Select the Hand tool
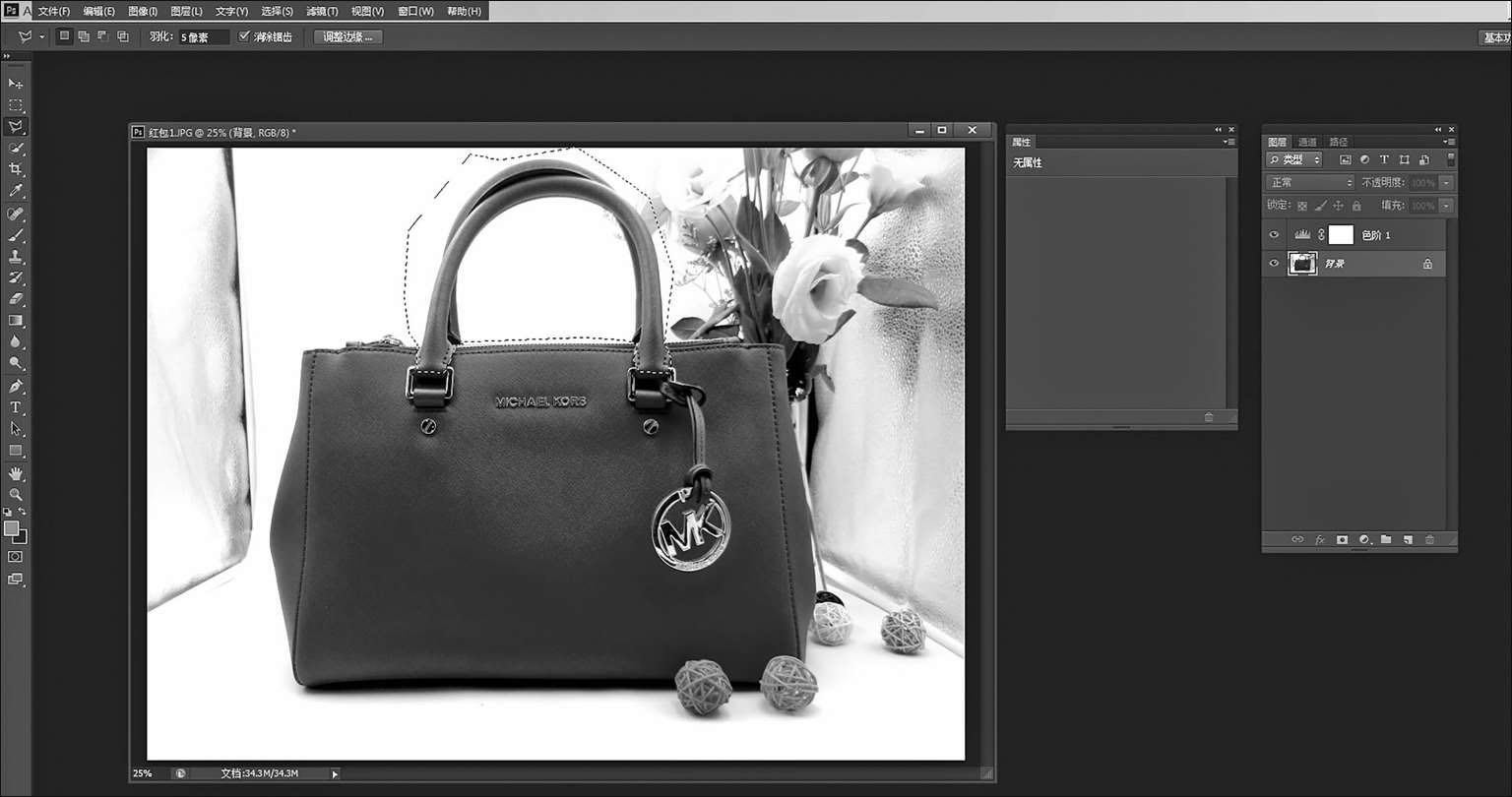This screenshot has height=797, width=1512. click(16, 474)
